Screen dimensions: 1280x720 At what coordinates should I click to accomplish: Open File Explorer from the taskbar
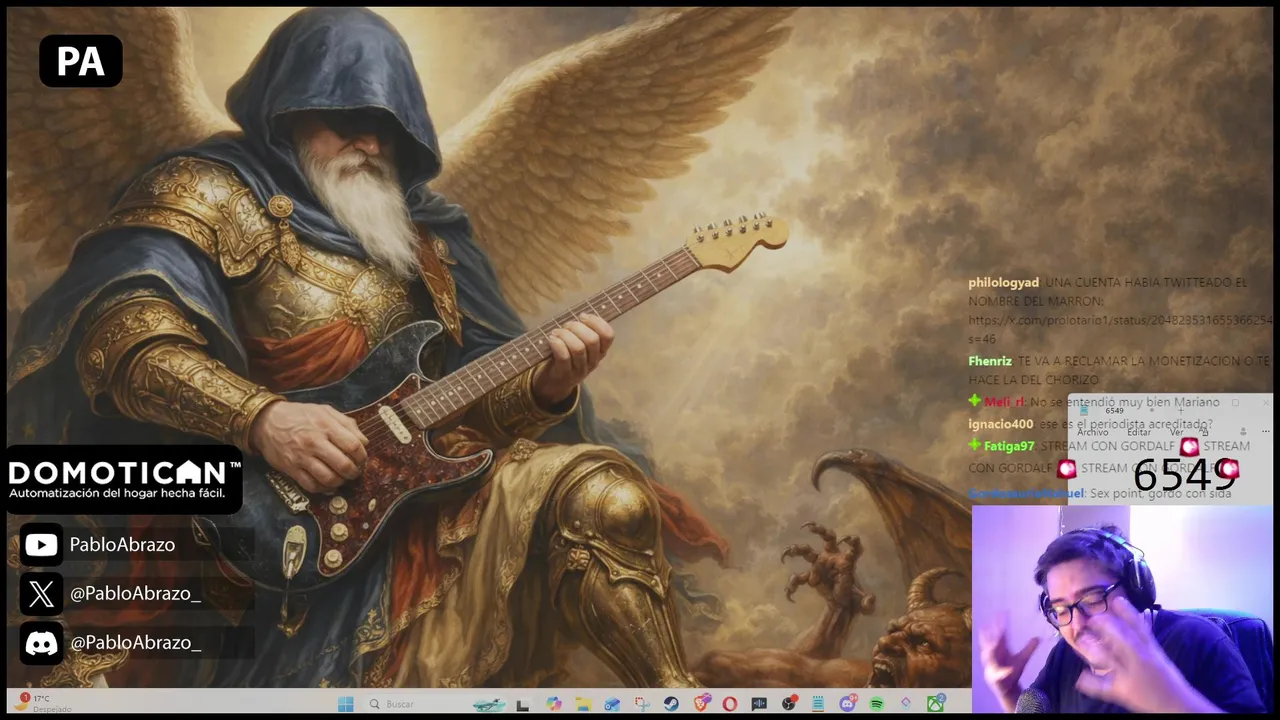pos(583,704)
